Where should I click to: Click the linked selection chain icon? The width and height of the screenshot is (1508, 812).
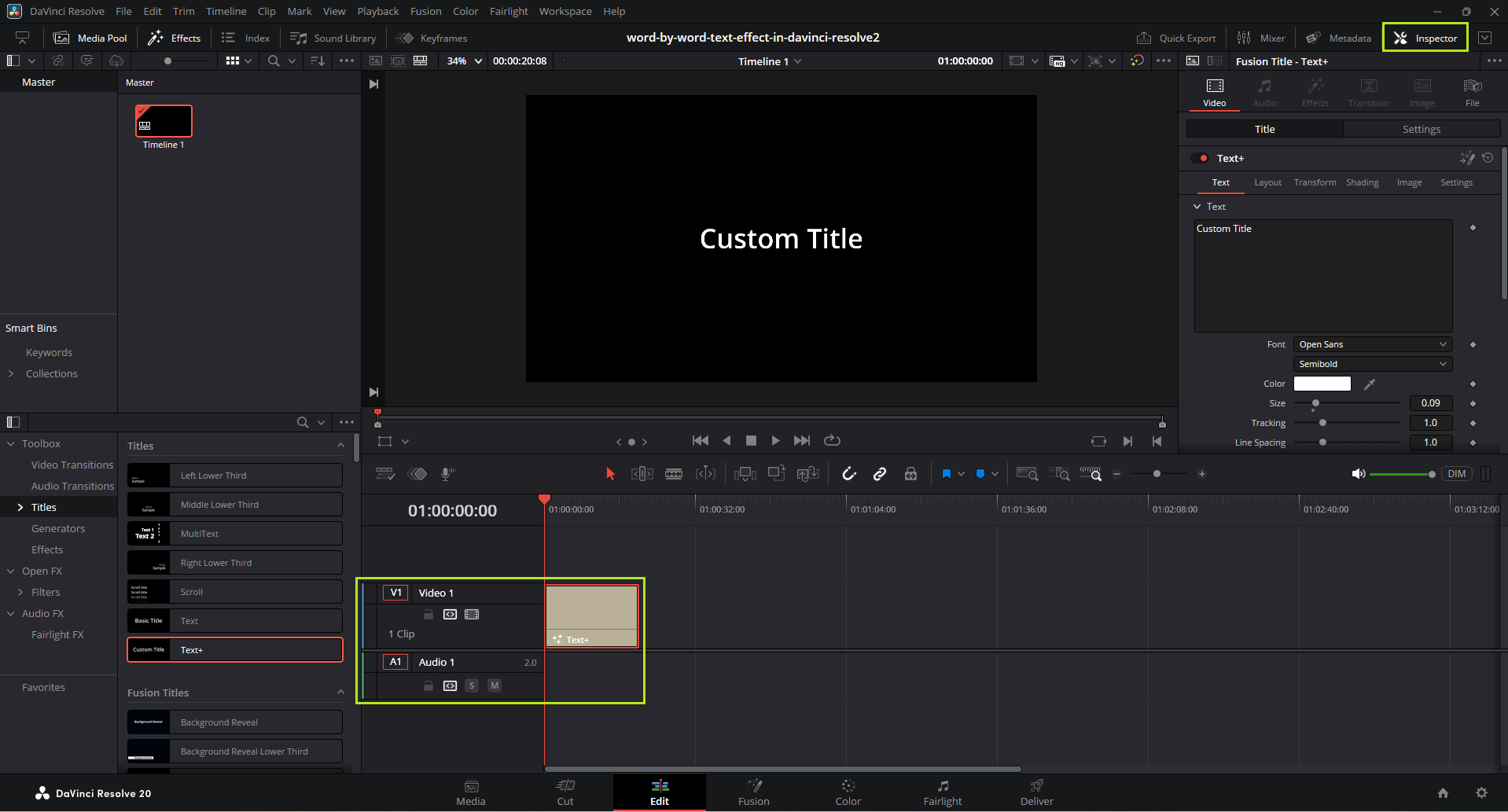880,474
